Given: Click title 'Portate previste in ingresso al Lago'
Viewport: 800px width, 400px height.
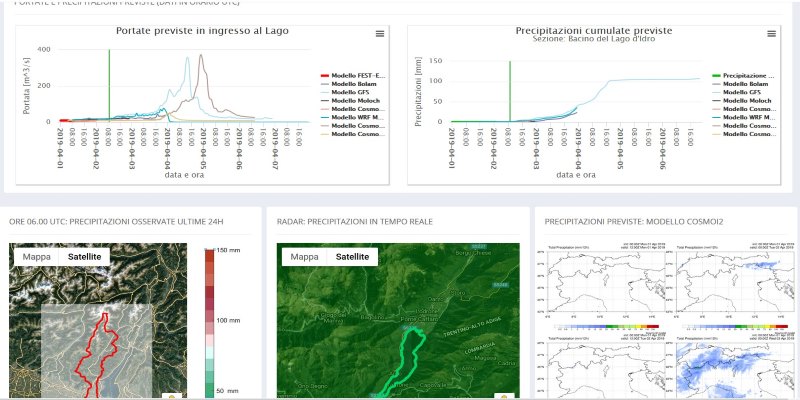Looking at the screenshot, I should [x=202, y=31].
